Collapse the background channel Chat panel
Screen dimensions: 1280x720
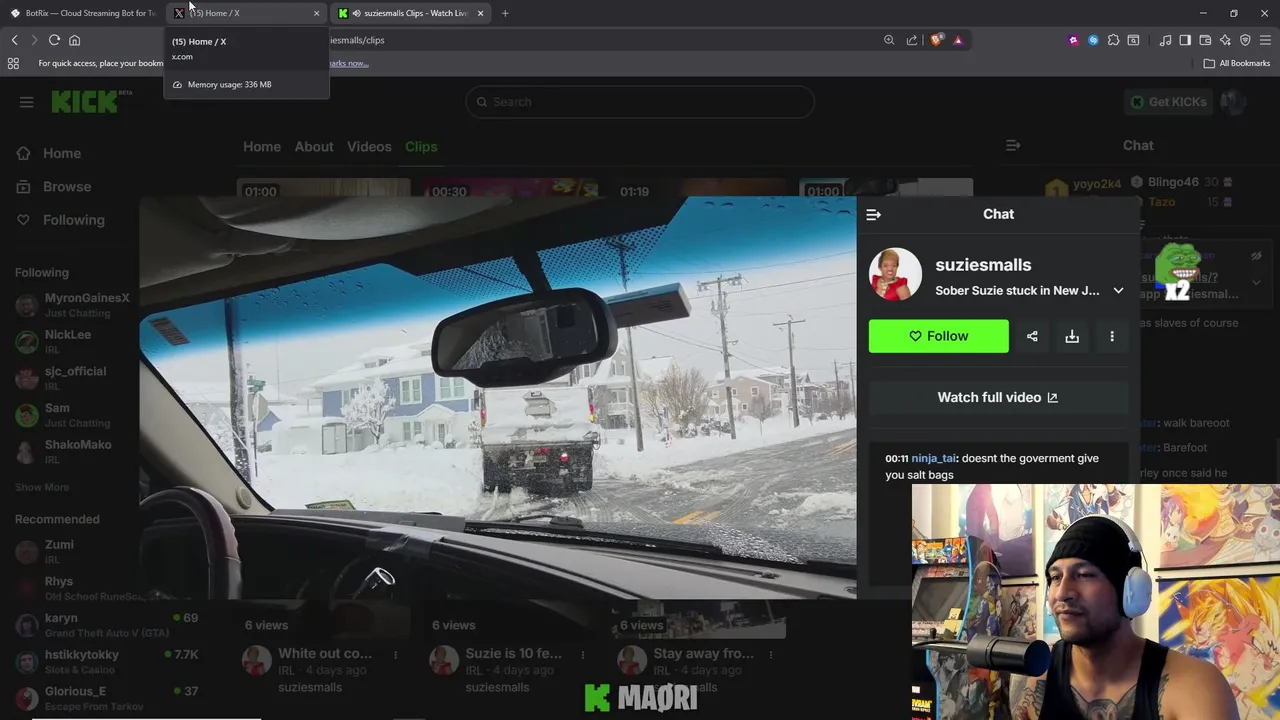pos(1013,145)
